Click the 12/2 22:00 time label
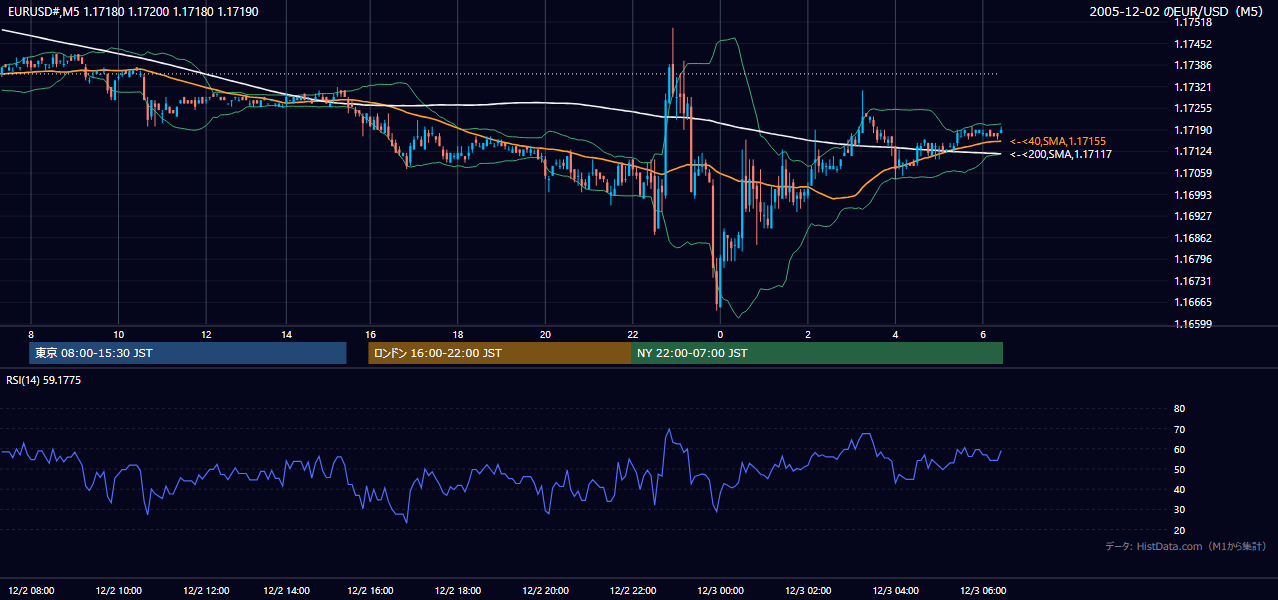 click(631, 590)
